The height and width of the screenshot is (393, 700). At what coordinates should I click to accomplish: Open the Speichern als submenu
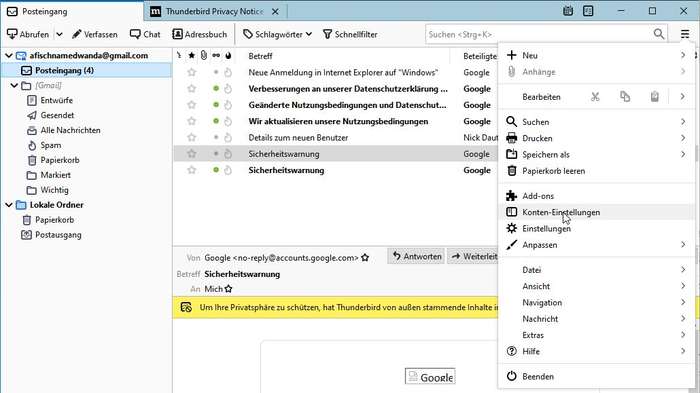(x=596, y=155)
